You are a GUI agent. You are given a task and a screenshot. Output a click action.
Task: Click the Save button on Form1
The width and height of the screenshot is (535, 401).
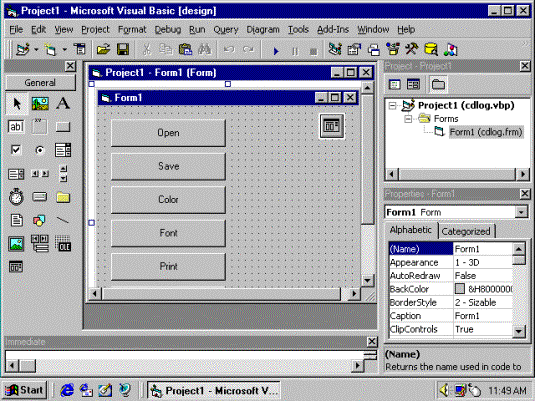point(168,166)
